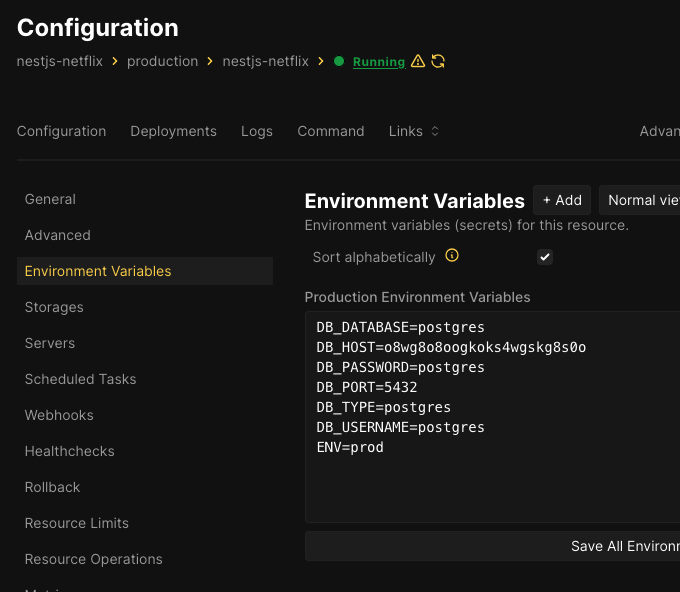Viewport: 680px width, 592px height.
Task: Click the + Add variable button
Action: click(x=562, y=200)
